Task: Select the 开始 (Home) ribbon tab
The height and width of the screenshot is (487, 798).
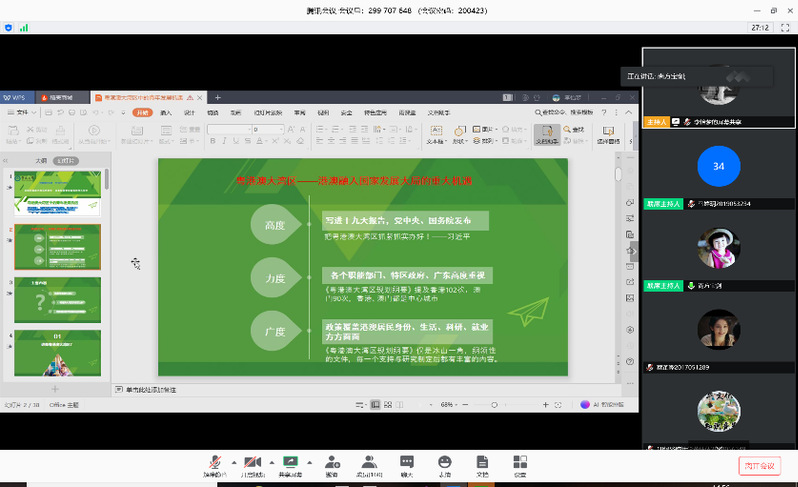Action: (x=142, y=113)
